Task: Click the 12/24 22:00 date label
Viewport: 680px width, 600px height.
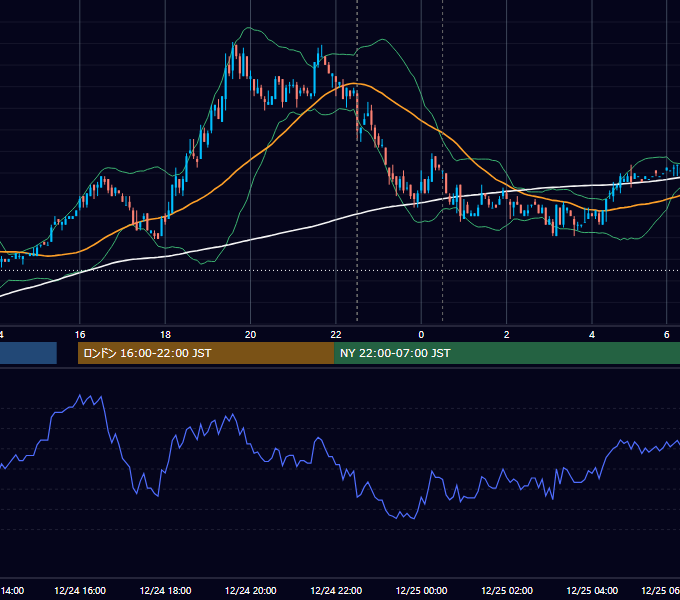Action: [336, 590]
